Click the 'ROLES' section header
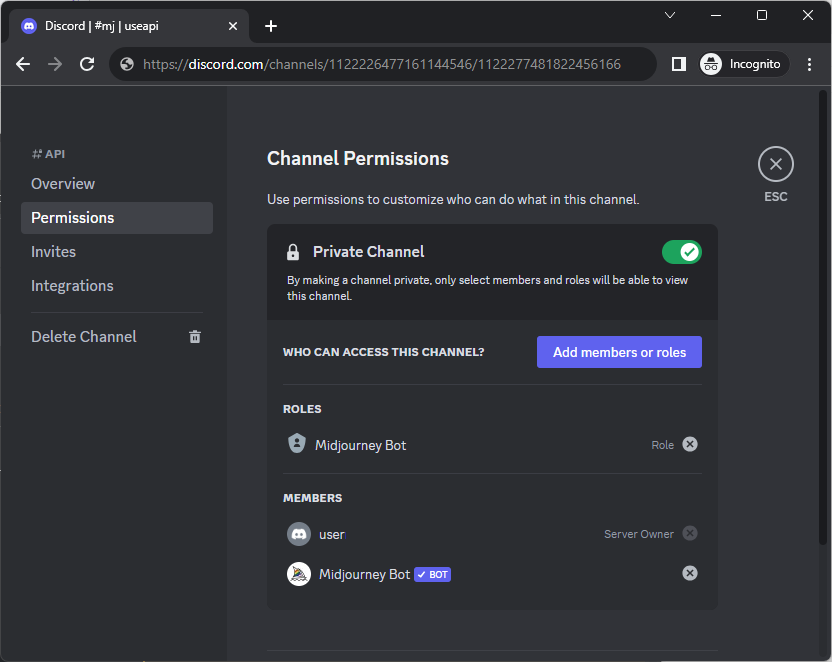 click(x=302, y=409)
